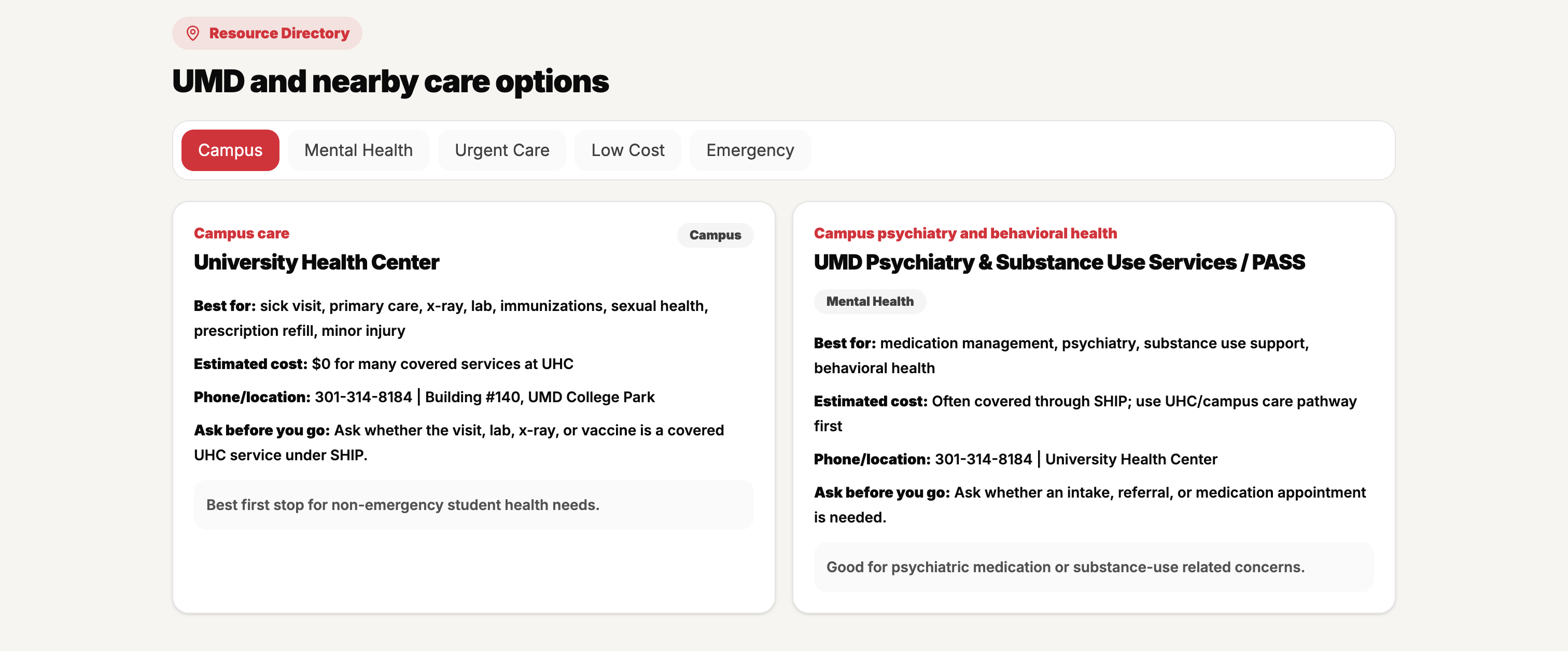Open UMD Psychiatry & Substance Use Services heading
This screenshot has width=1568, height=651.
pos(1059,262)
